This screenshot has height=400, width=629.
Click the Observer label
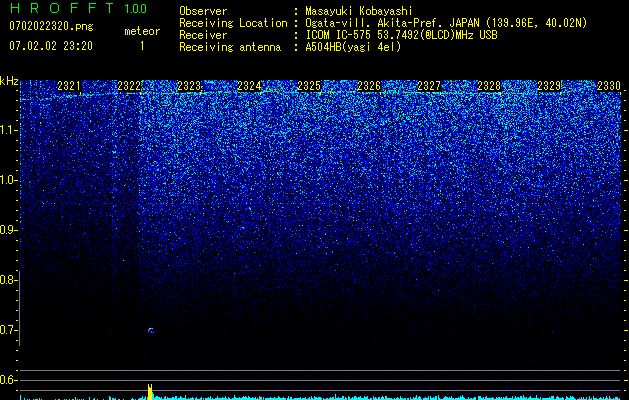[x=203, y=11]
